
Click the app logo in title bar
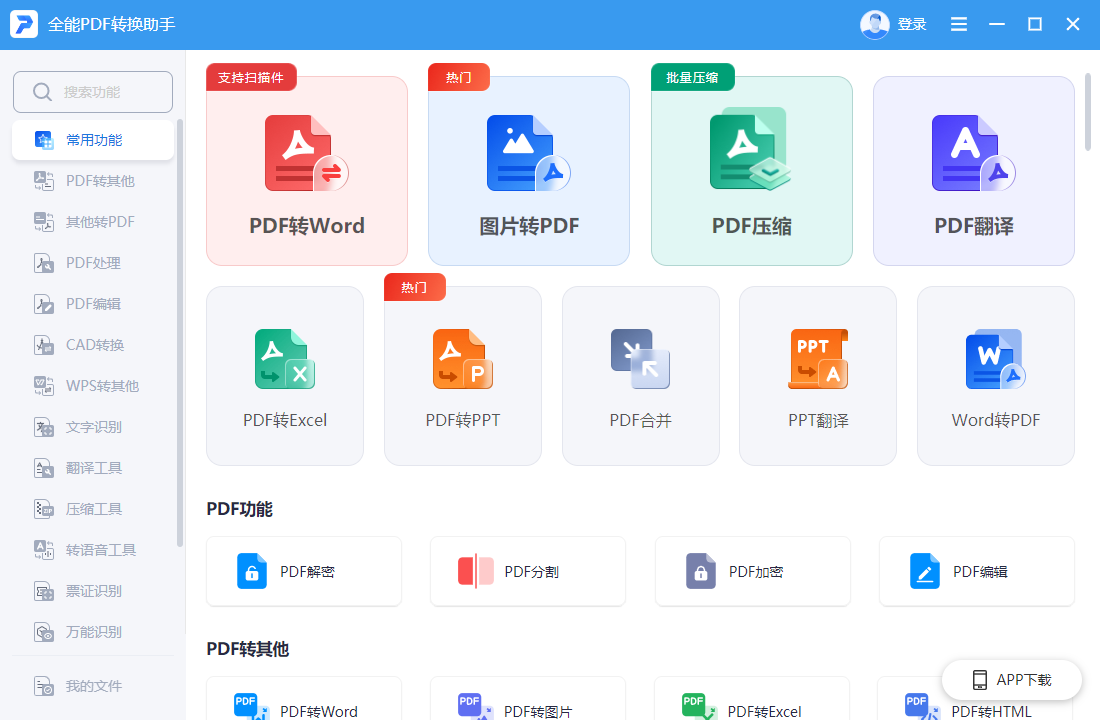click(x=24, y=24)
